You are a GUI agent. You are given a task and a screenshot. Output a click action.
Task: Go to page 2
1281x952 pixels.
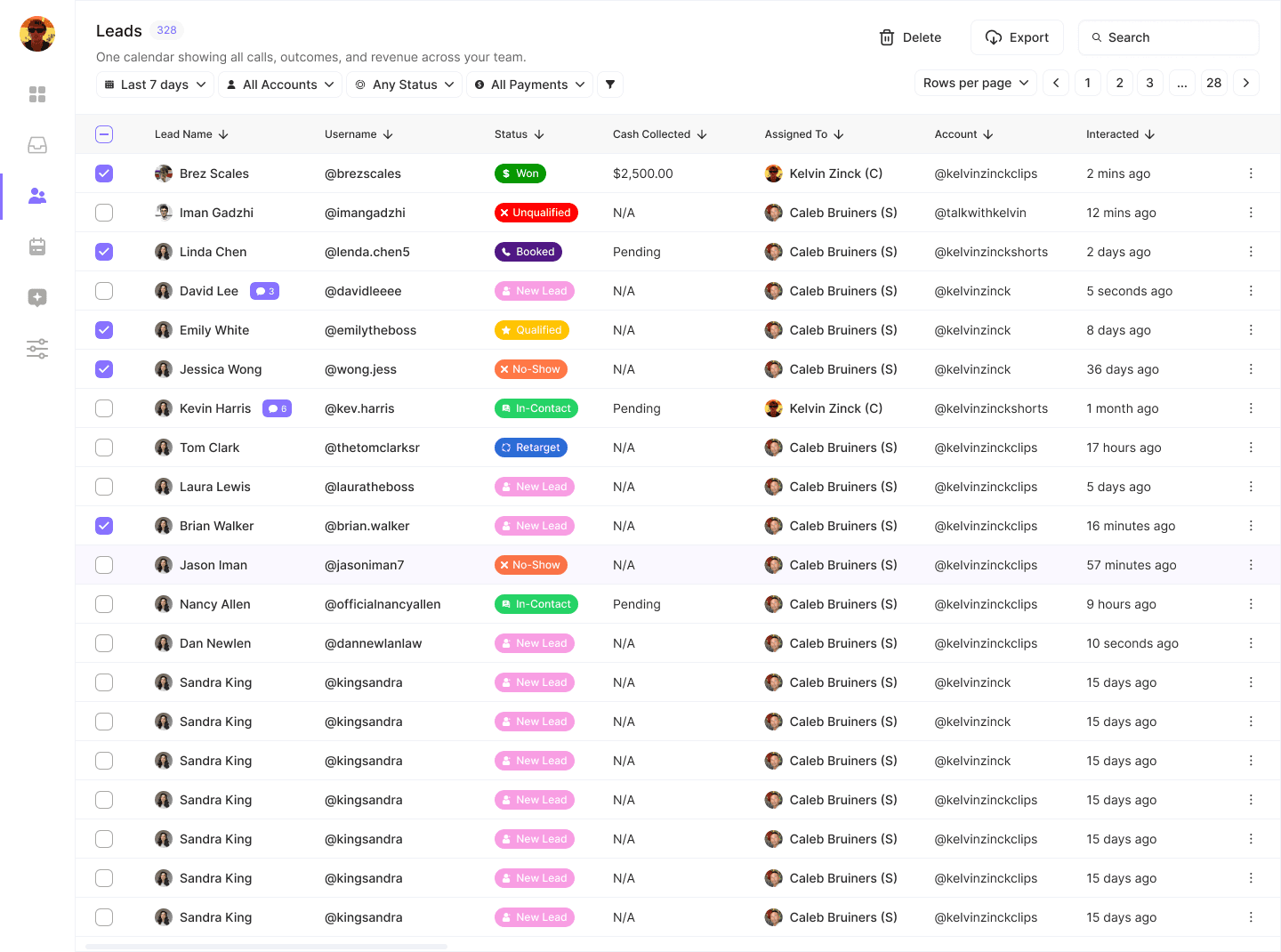1120,83
